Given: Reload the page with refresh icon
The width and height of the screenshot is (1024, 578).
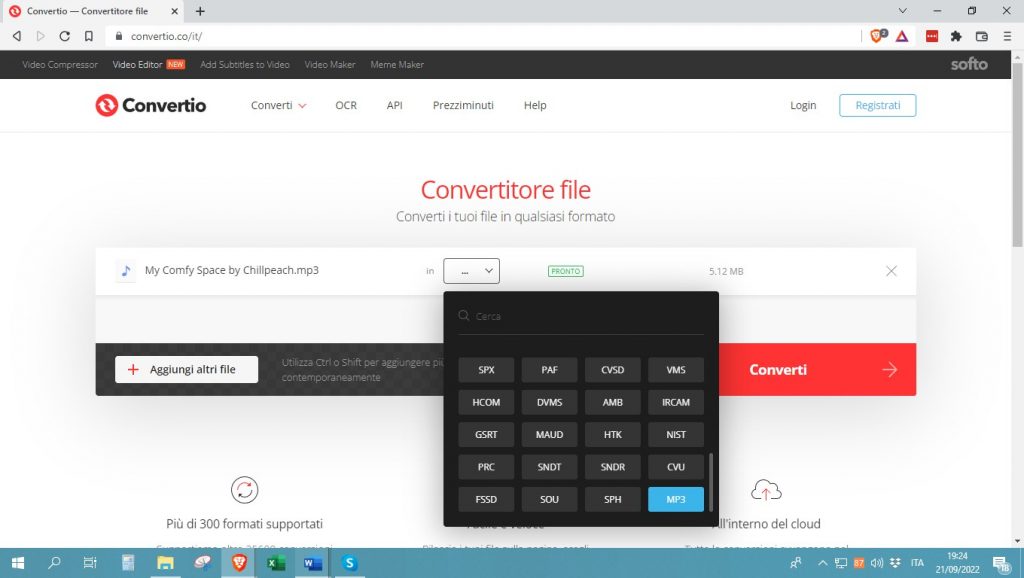Looking at the screenshot, I should [x=64, y=36].
